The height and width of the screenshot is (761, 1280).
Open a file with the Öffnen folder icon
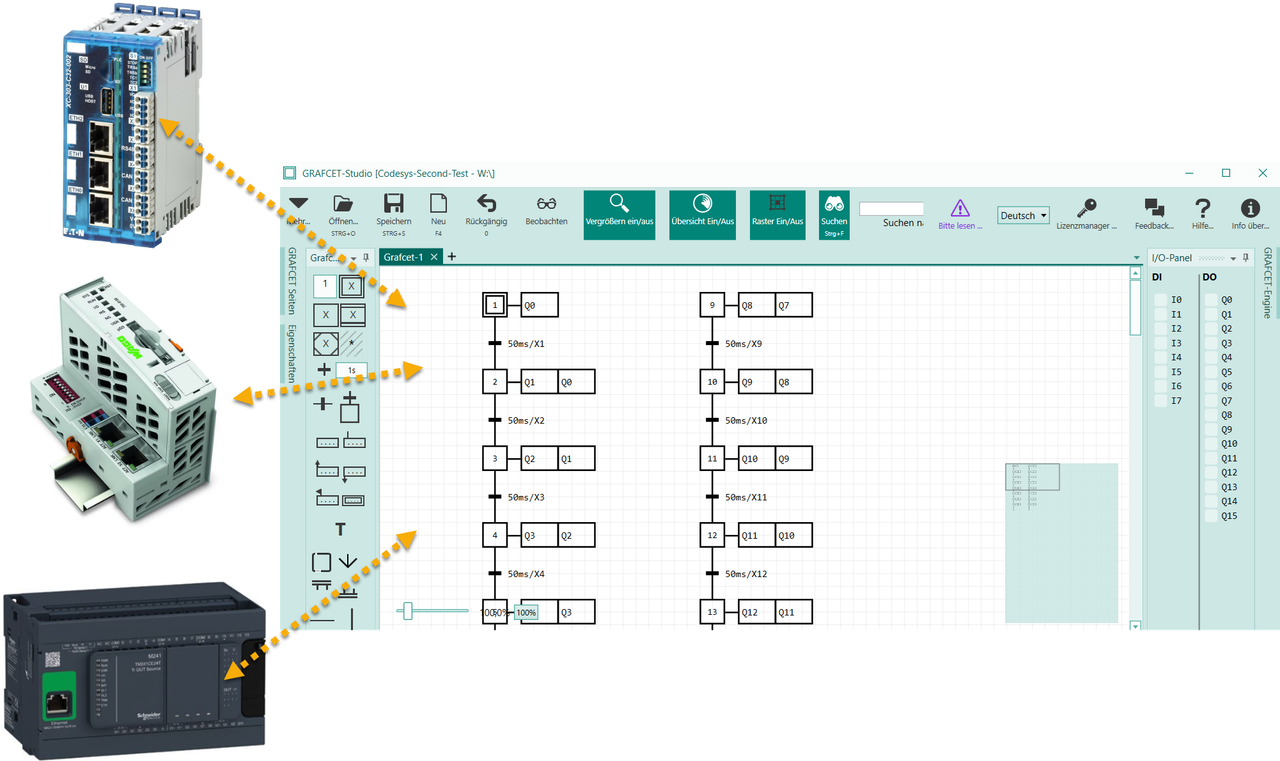(343, 204)
